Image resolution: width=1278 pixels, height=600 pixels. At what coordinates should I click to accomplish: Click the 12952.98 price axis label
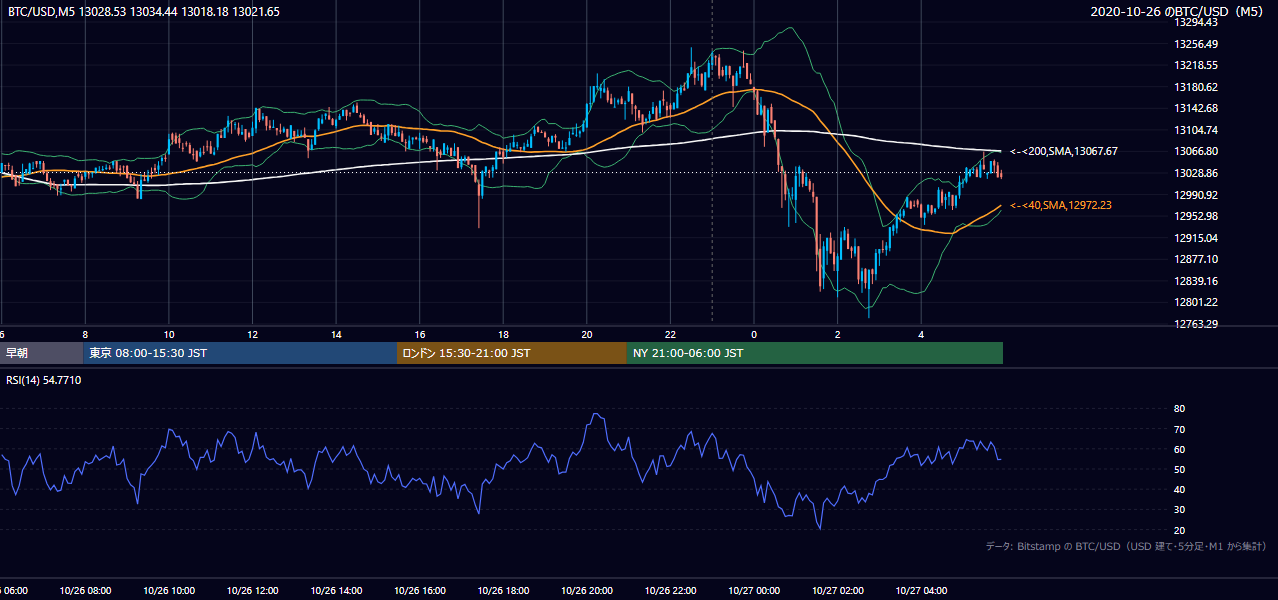pos(1196,216)
